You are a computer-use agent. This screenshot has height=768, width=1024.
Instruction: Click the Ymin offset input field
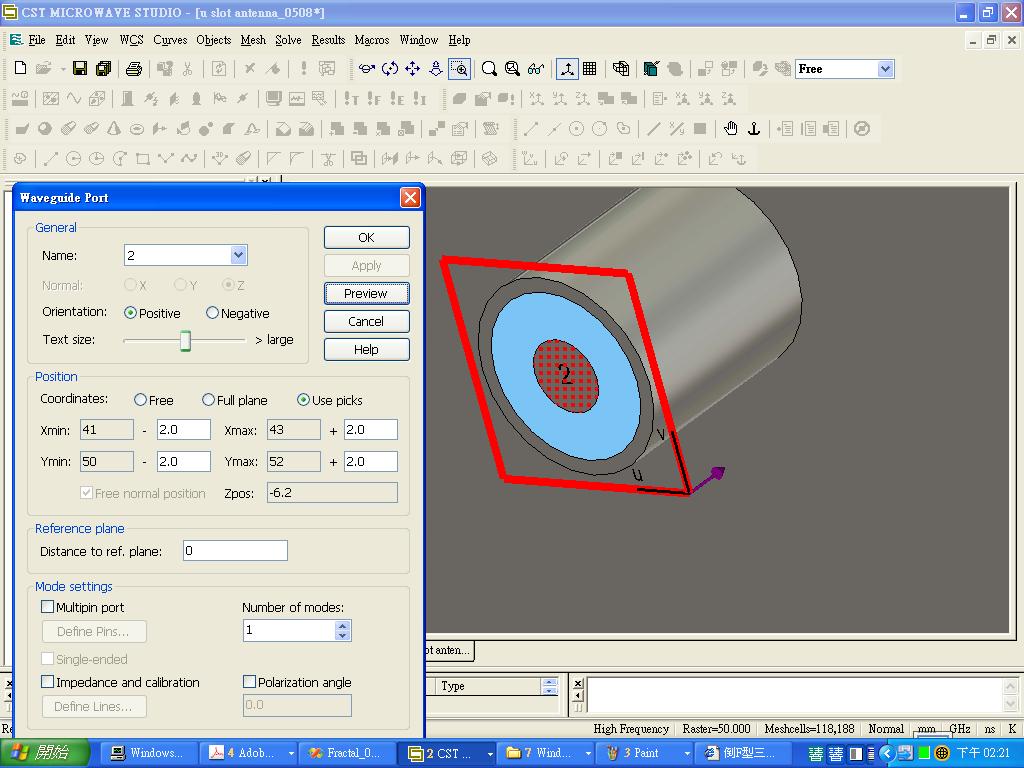point(184,461)
